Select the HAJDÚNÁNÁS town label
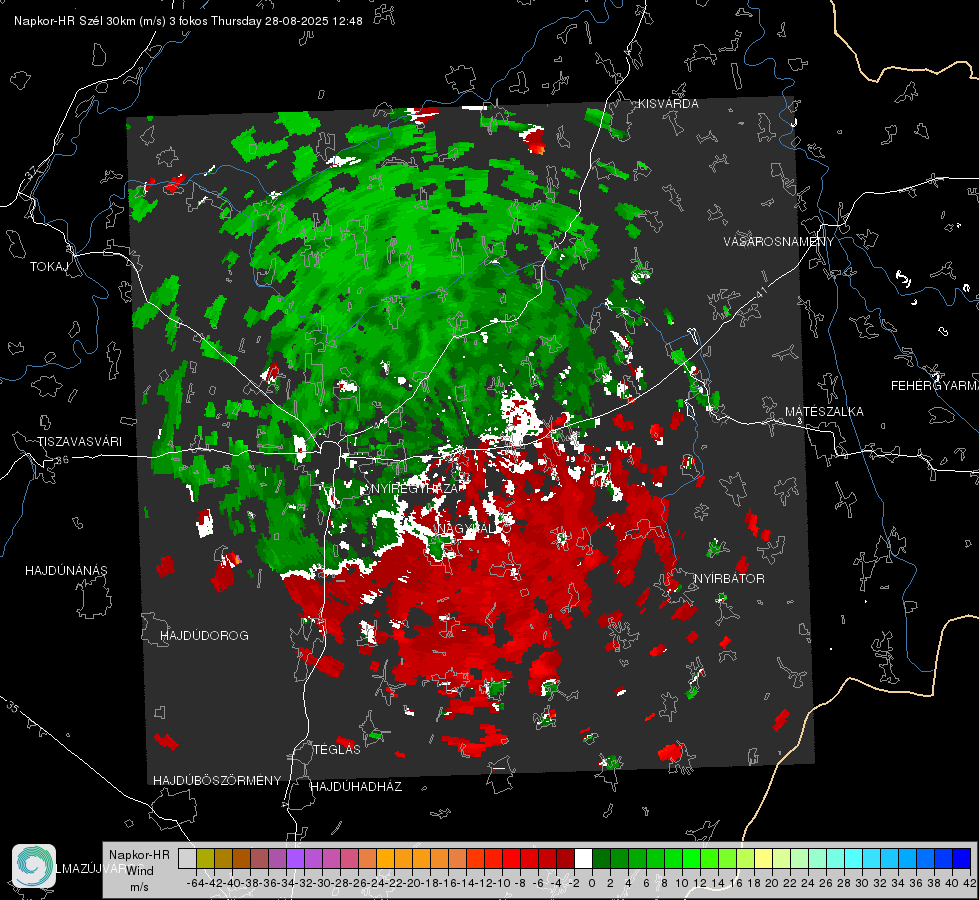979x900 pixels. 66,570
